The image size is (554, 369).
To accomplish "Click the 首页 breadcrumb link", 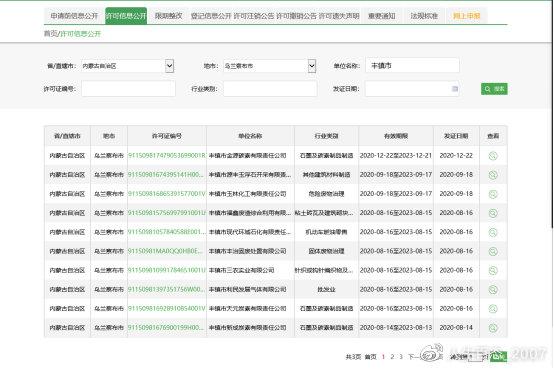I will pos(50,34).
